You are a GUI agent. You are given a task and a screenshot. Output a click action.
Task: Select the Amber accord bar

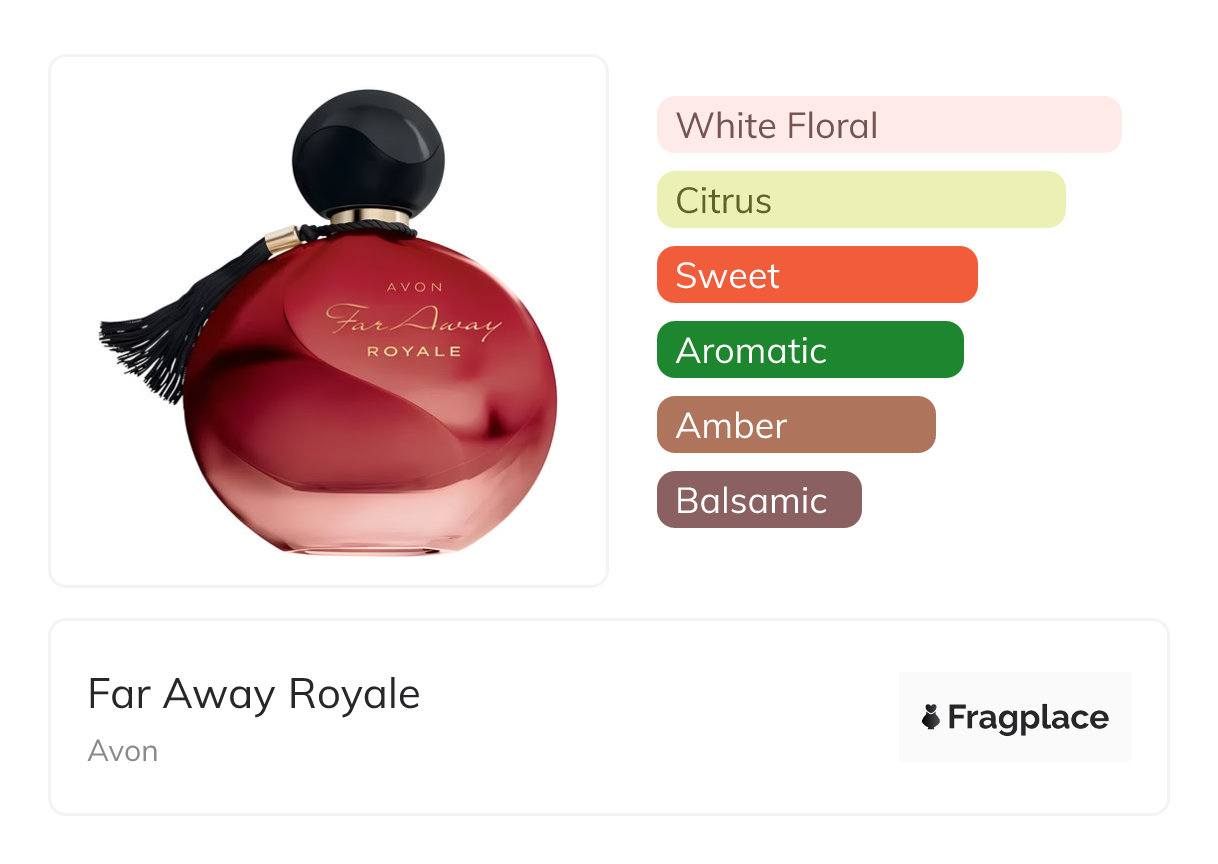pyautogui.click(x=796, y=425)
